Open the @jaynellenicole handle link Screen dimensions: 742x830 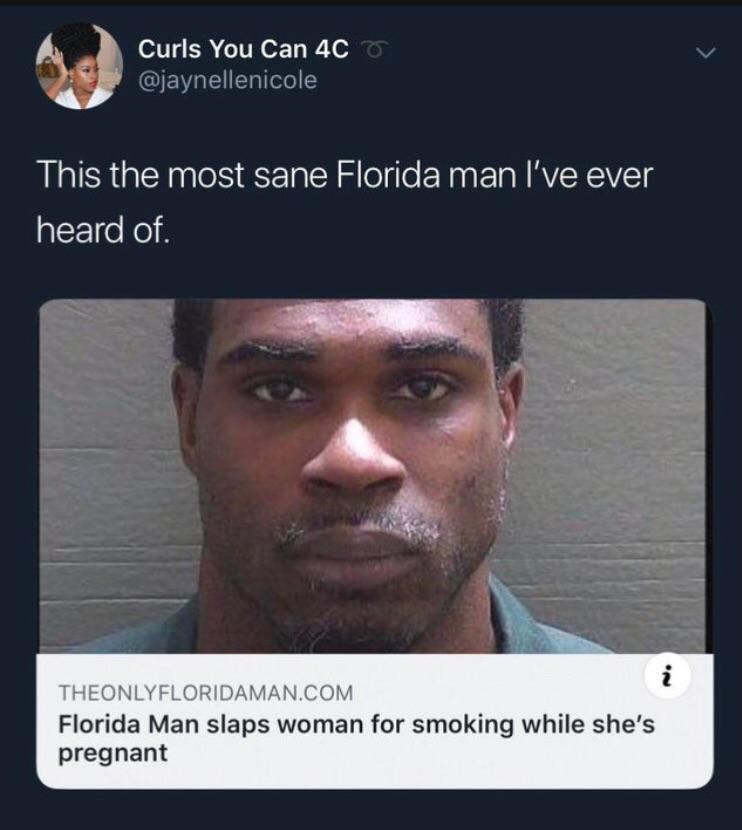pos(228,80)
